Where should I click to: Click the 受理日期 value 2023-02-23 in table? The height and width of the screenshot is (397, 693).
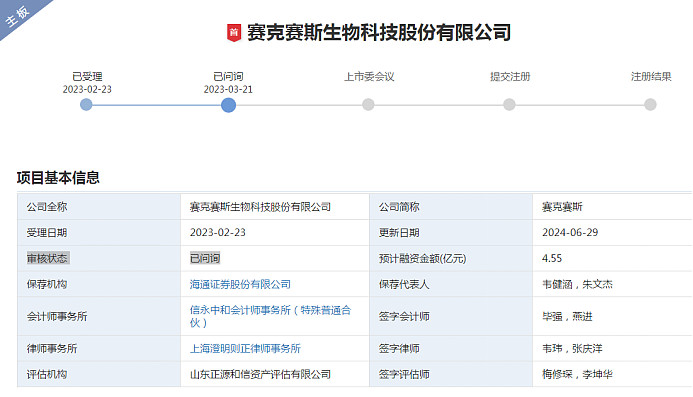coord(217,233)
